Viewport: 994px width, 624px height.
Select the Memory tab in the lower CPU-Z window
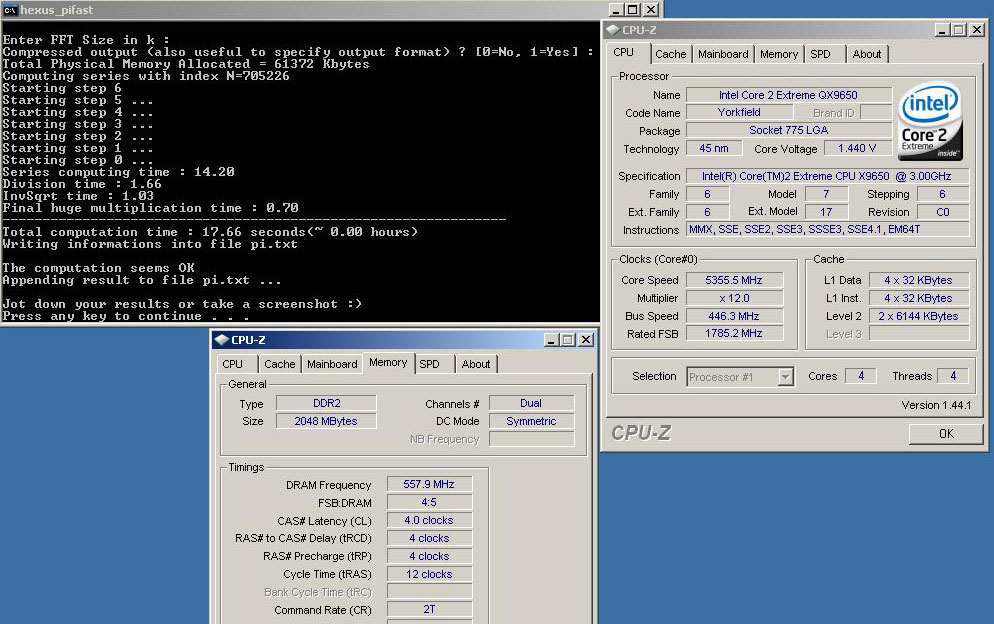(388, 362)
